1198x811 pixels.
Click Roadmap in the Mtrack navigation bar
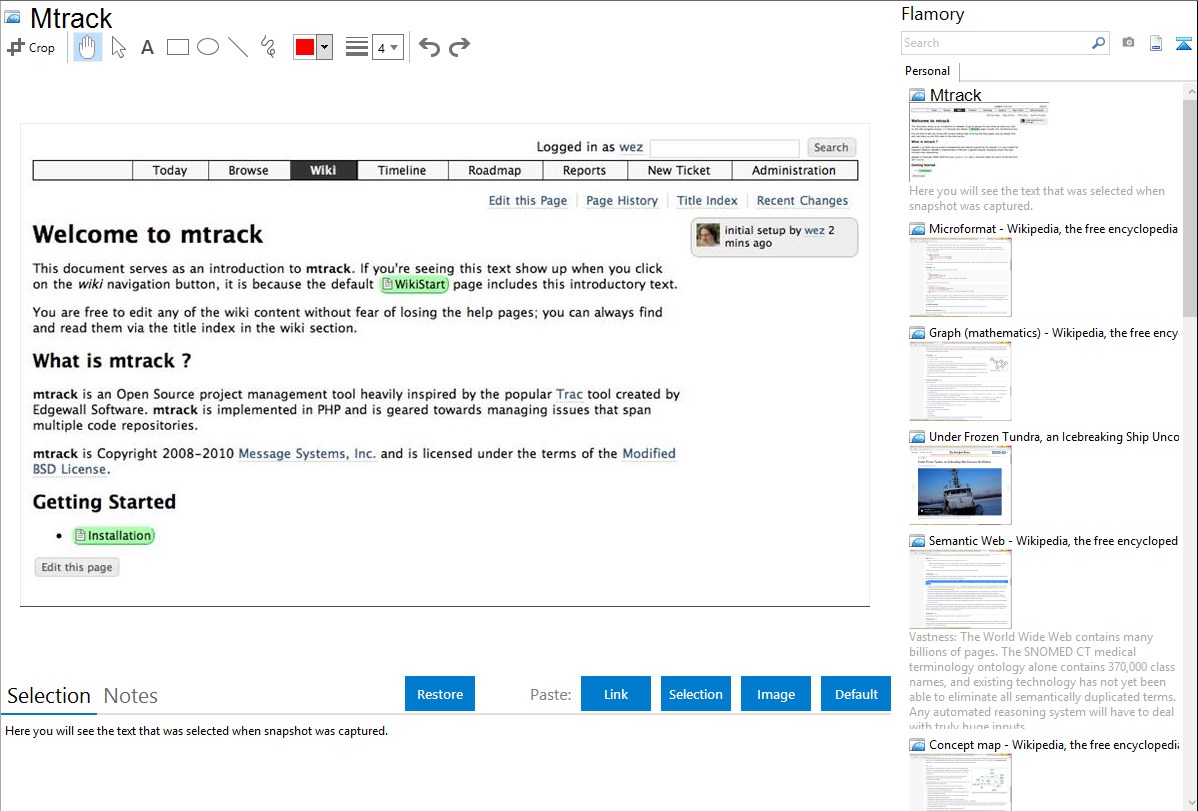coord(494,170)
